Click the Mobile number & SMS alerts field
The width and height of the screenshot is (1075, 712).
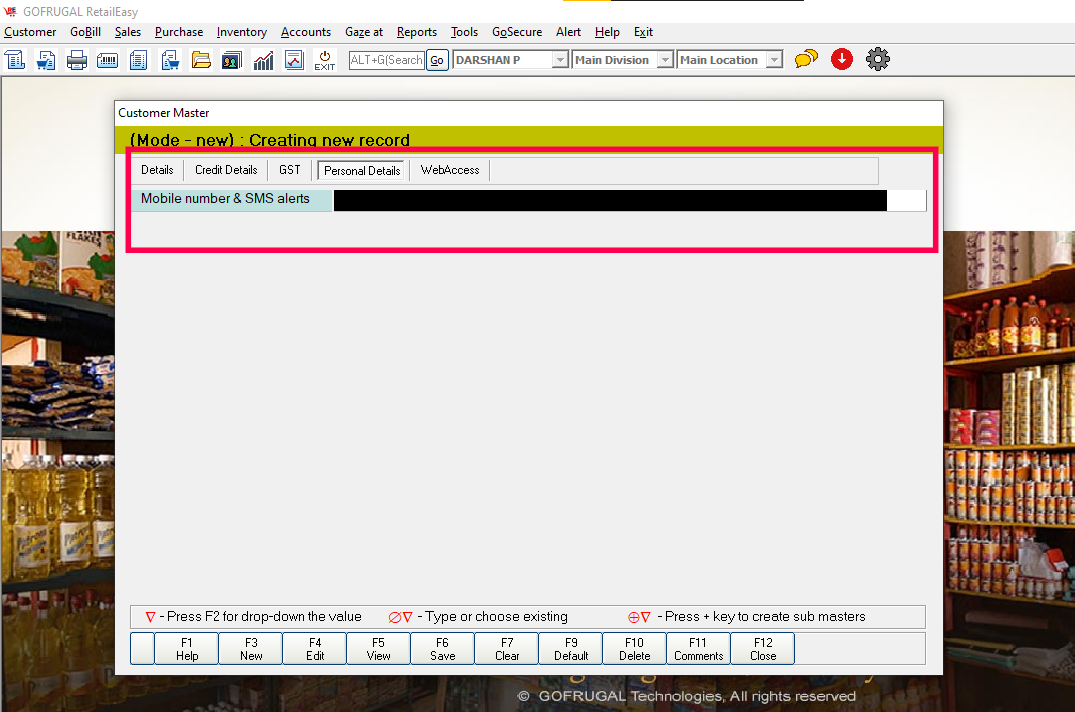629,200
